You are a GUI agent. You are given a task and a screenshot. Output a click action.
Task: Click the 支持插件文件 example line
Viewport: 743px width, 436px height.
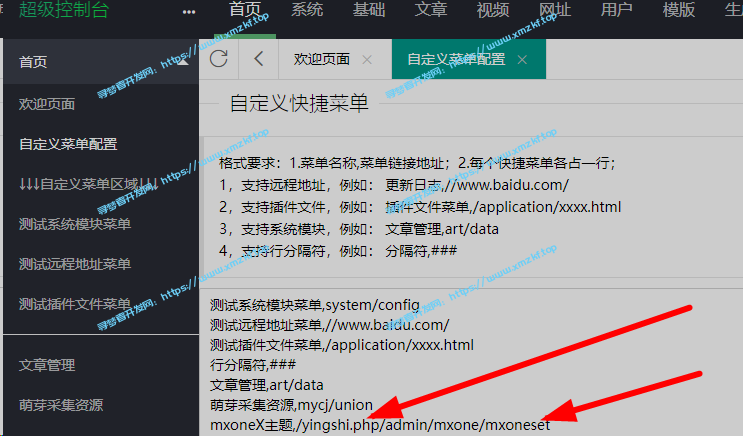pos(420,207)
